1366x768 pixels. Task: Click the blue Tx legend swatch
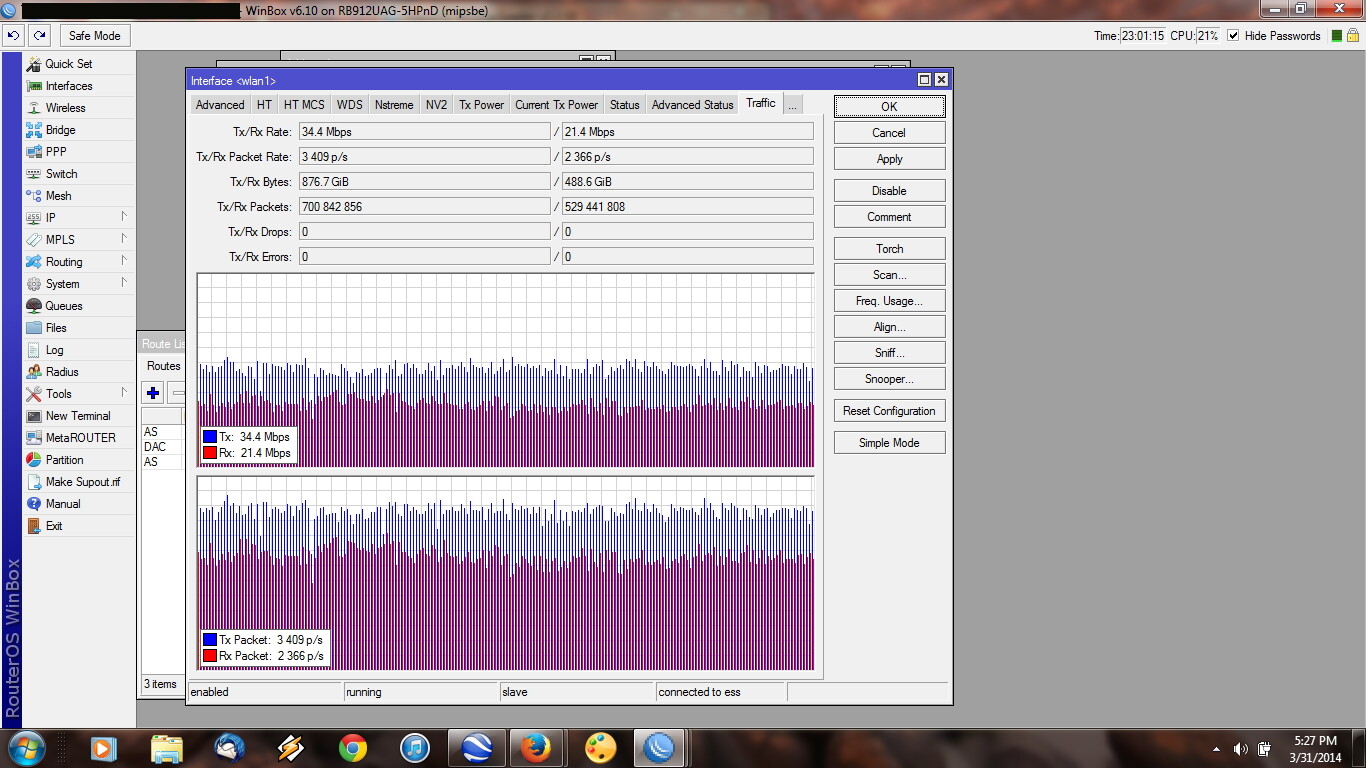210,437
